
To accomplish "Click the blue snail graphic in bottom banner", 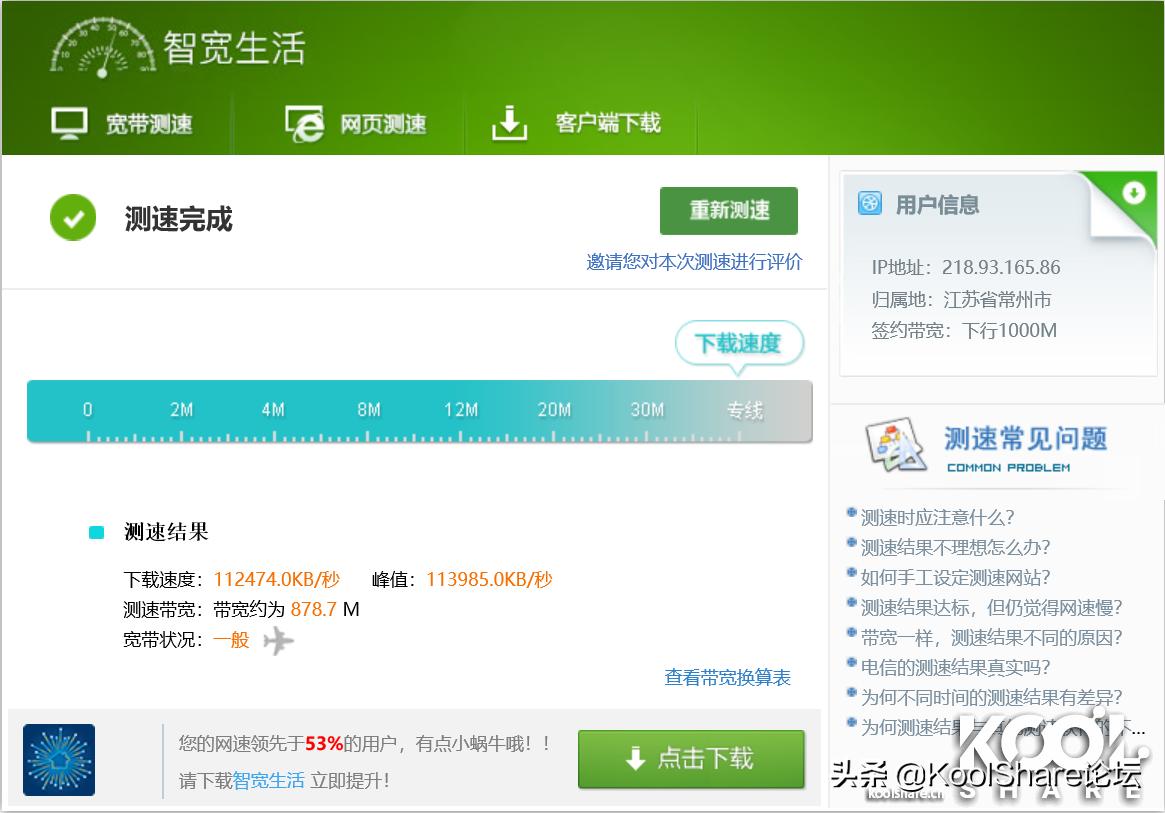I will [x=59, y=760].
